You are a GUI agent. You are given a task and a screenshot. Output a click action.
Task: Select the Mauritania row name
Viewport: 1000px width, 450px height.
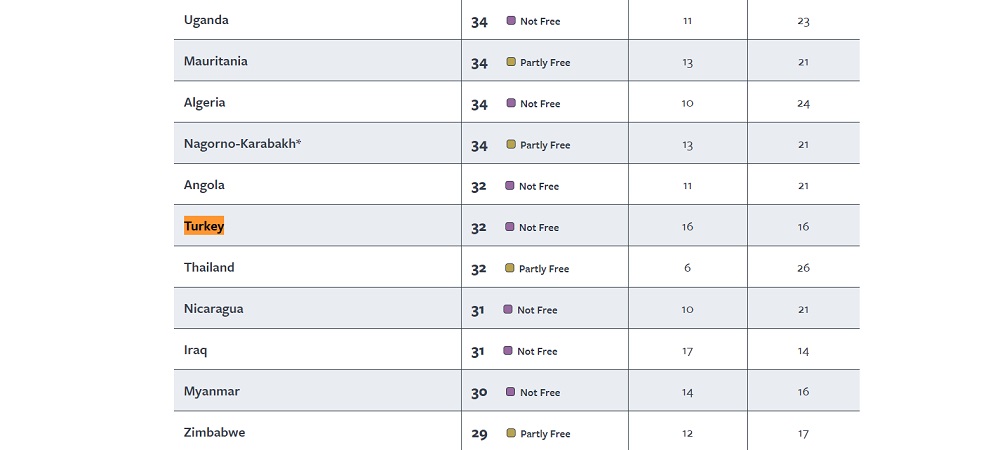[216, 61]
